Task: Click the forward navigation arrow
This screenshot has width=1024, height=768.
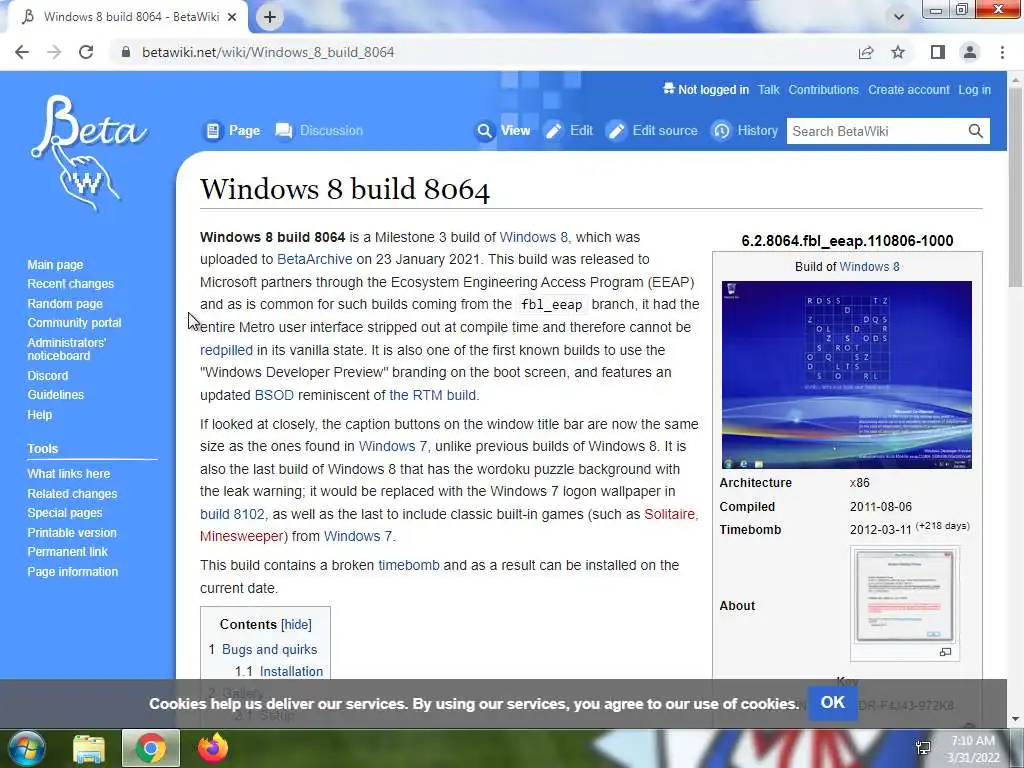Action: 54,52
